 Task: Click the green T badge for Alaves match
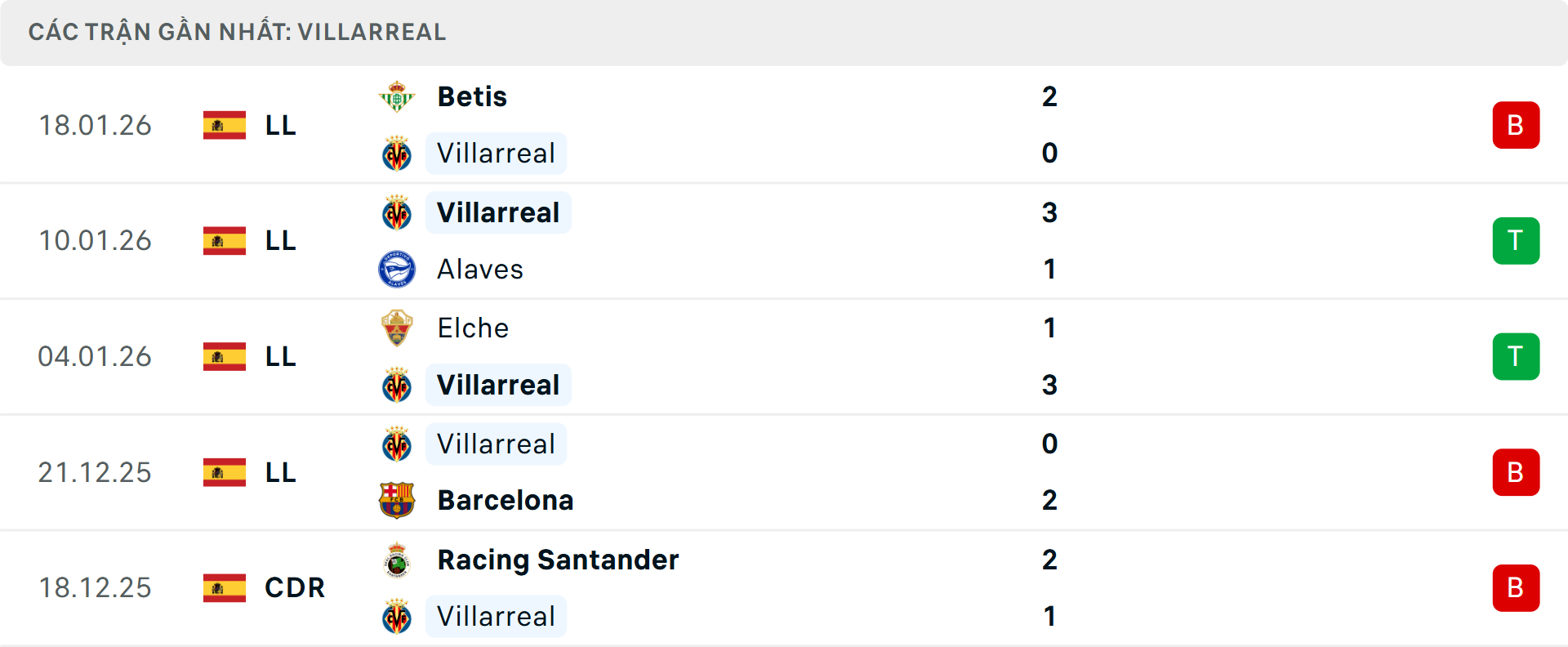pos(1516,241)
